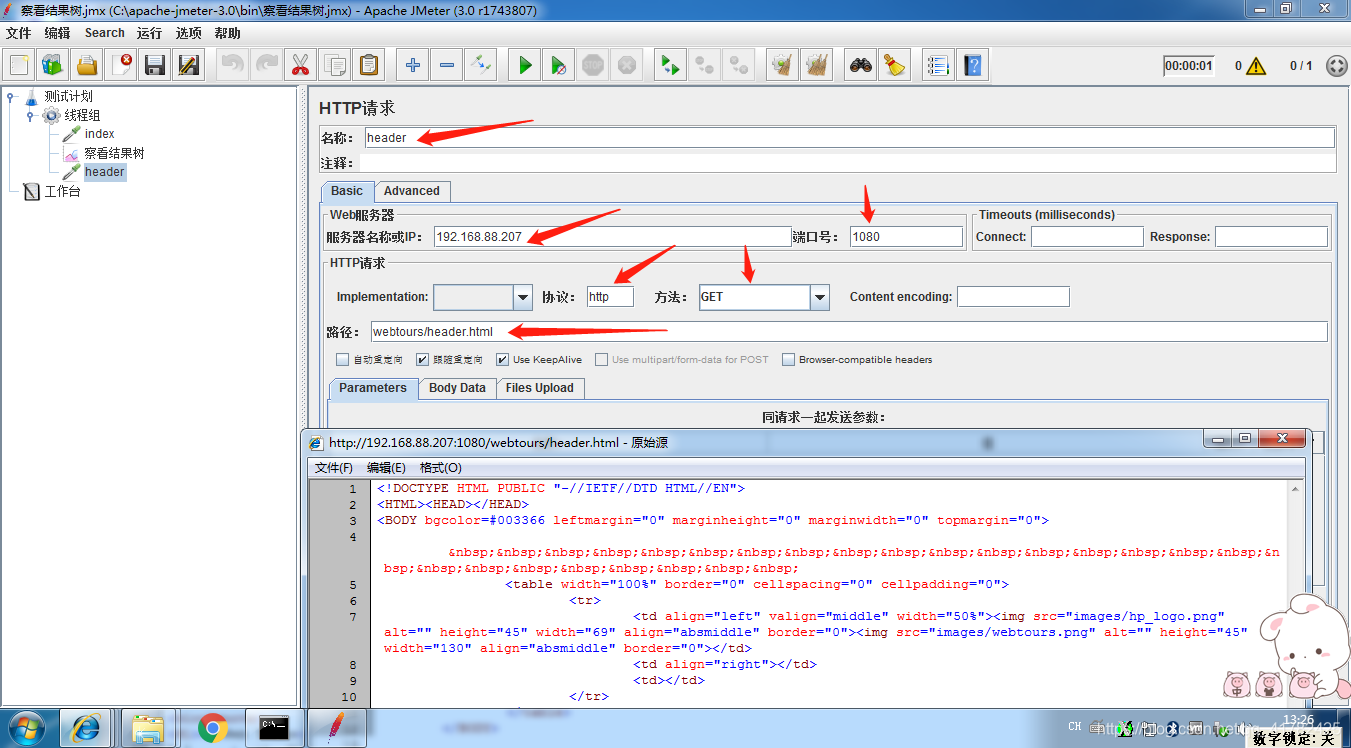Image resolution: width=1351 pixels, height=748 pixels.
Task: Open the 文件 menu in JMeter
Action: tap(19, 33)
